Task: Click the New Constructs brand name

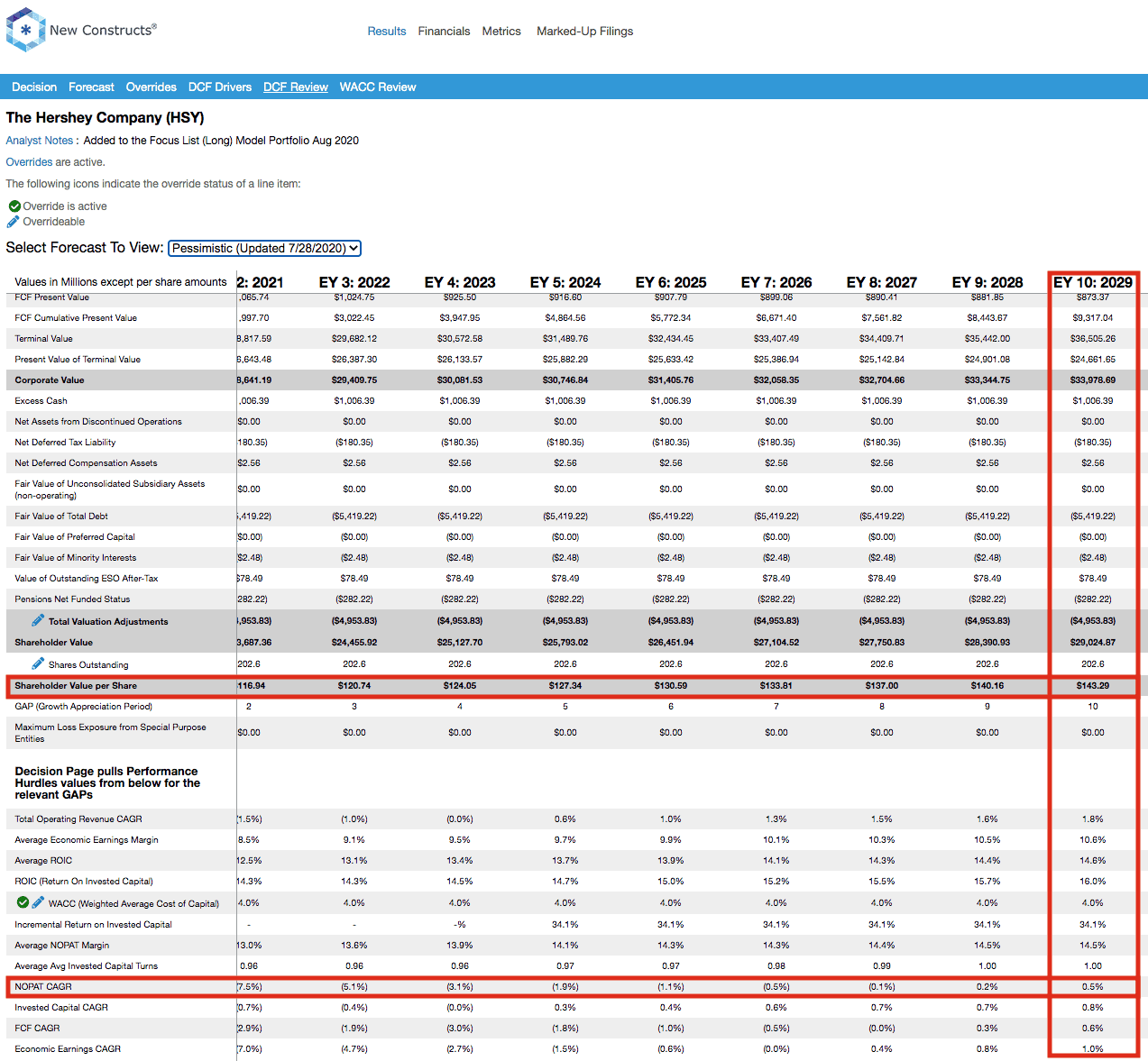Action: coord(103,30)
